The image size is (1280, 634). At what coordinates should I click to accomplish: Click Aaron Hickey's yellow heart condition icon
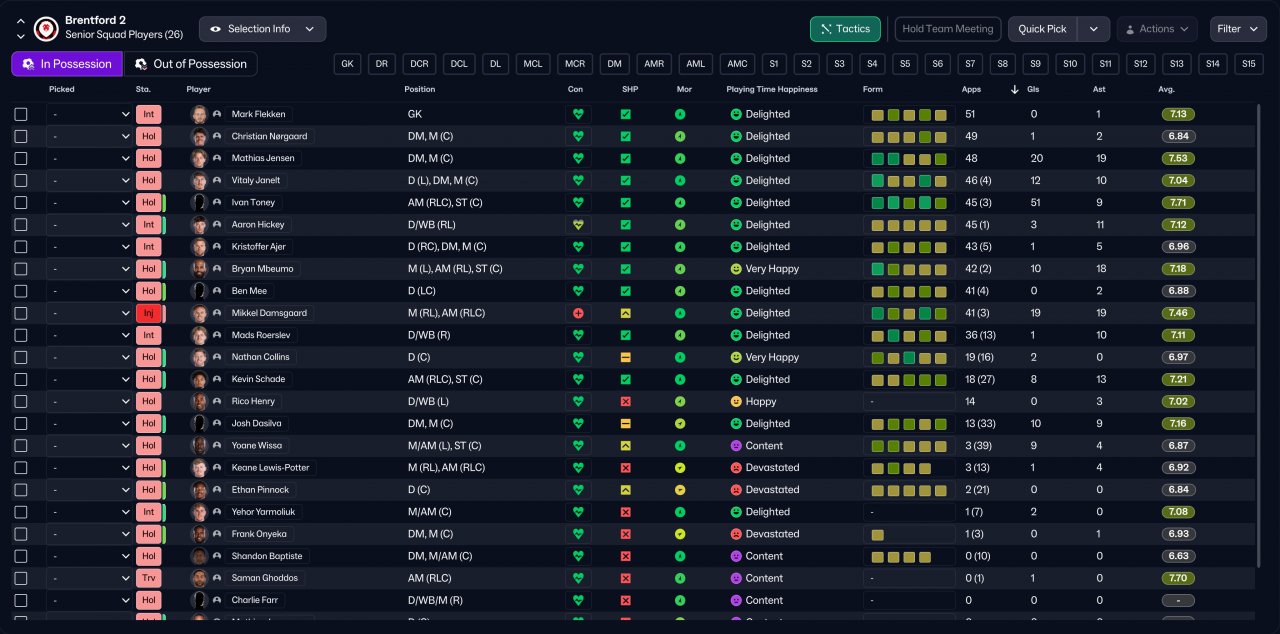tap(578, 225)
